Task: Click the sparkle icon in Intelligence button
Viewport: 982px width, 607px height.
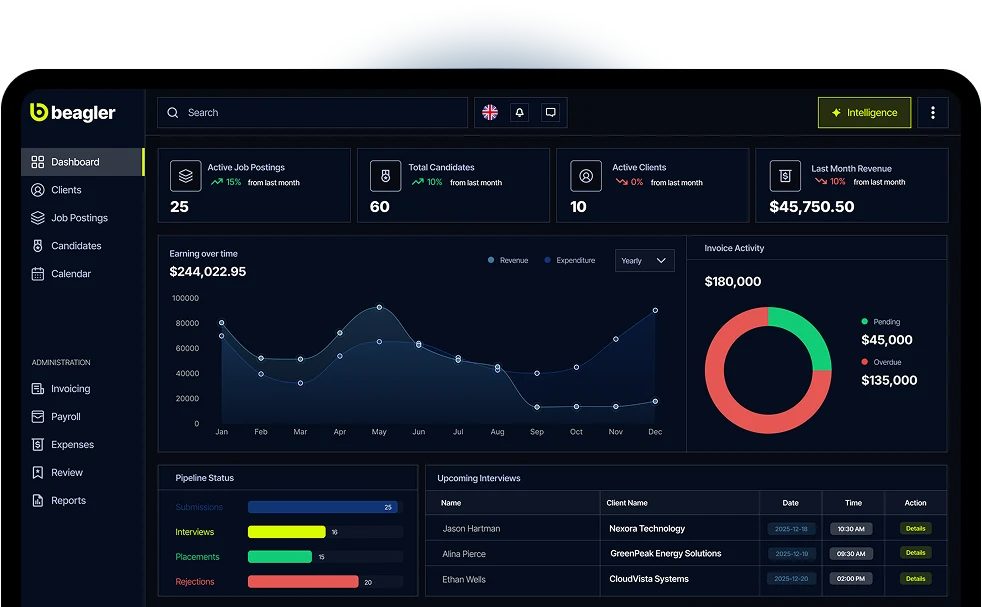Action: [836, 113]
